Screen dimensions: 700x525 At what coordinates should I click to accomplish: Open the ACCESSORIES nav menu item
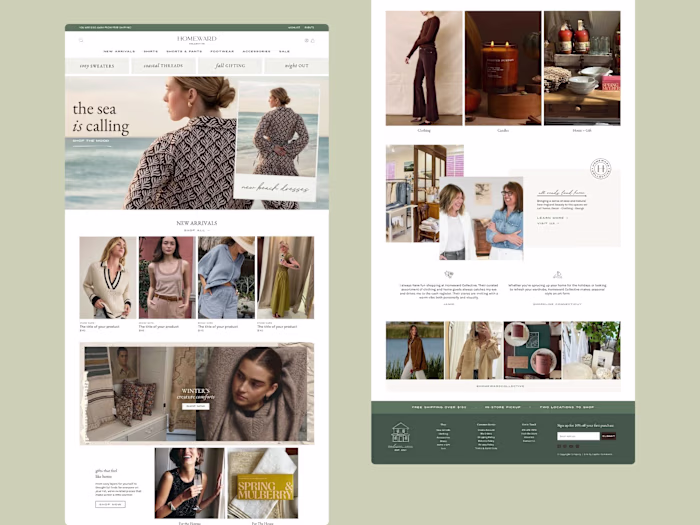pos(257,51)
